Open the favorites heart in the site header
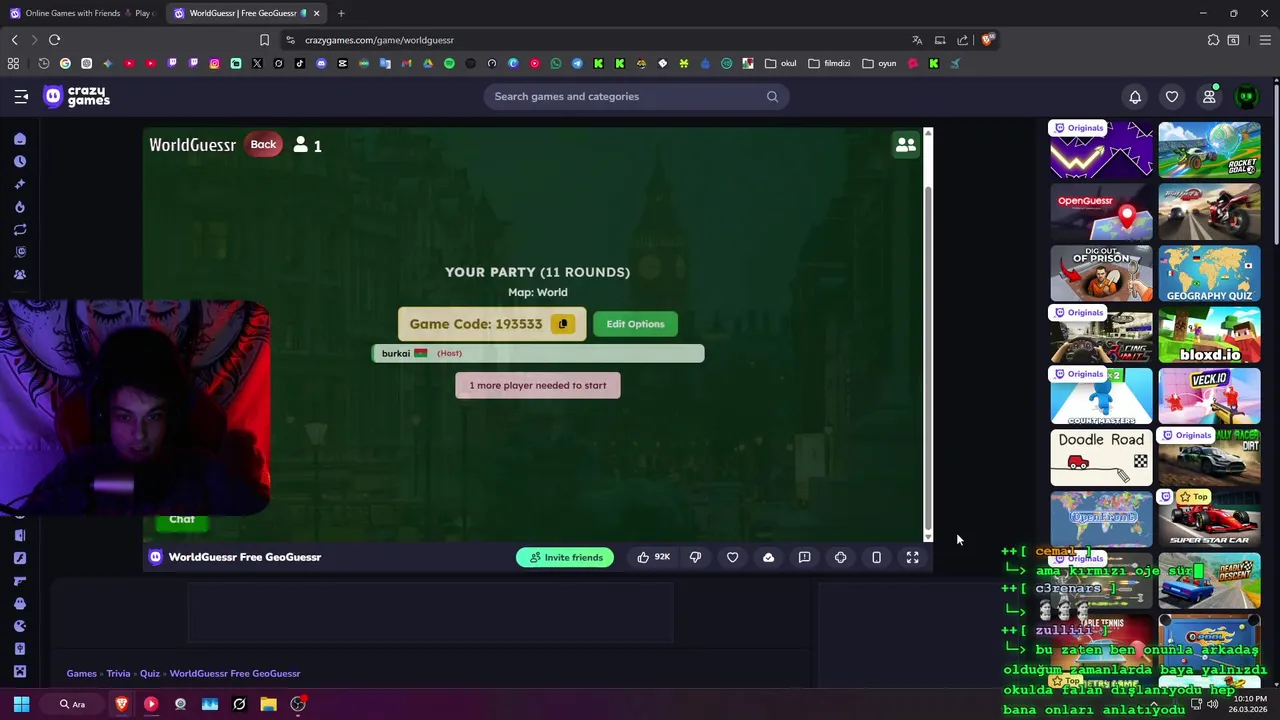 point(1172,97)
